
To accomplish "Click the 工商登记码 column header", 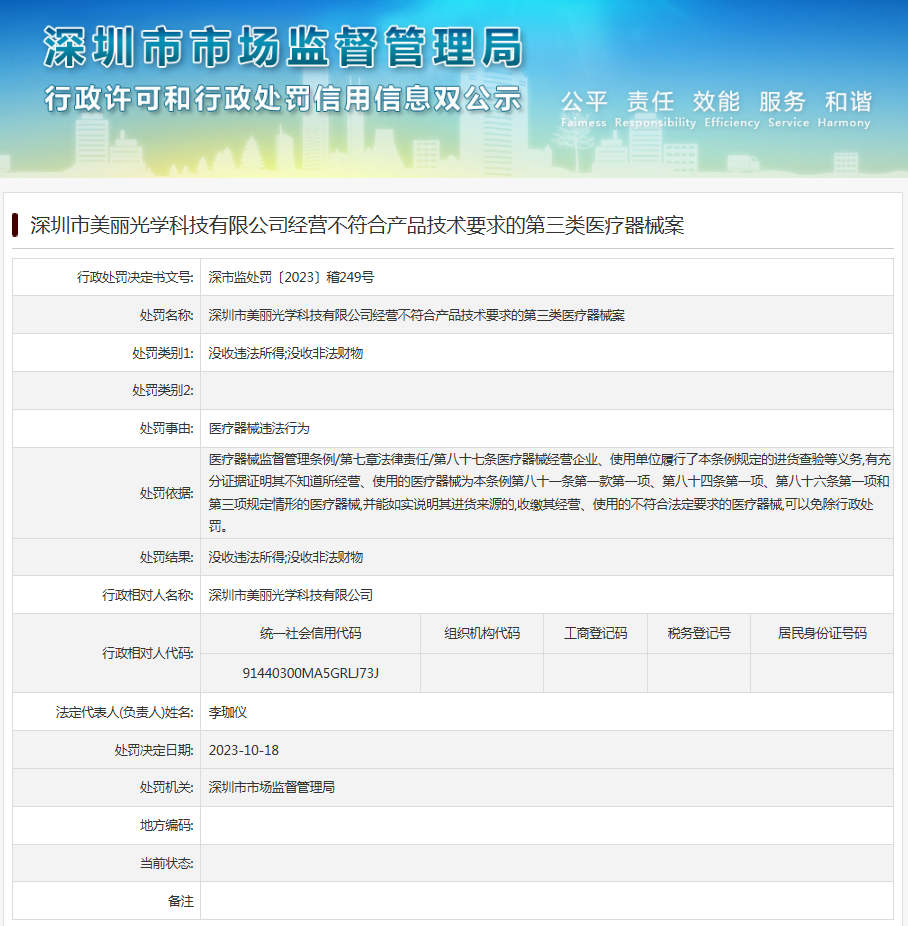I will [x=595, y=633].
